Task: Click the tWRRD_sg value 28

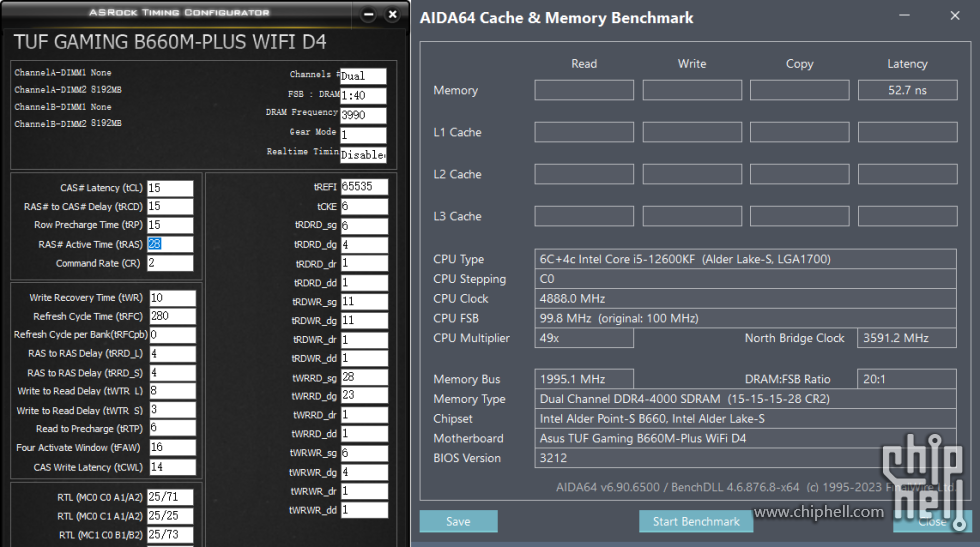Action: (364, 377)
